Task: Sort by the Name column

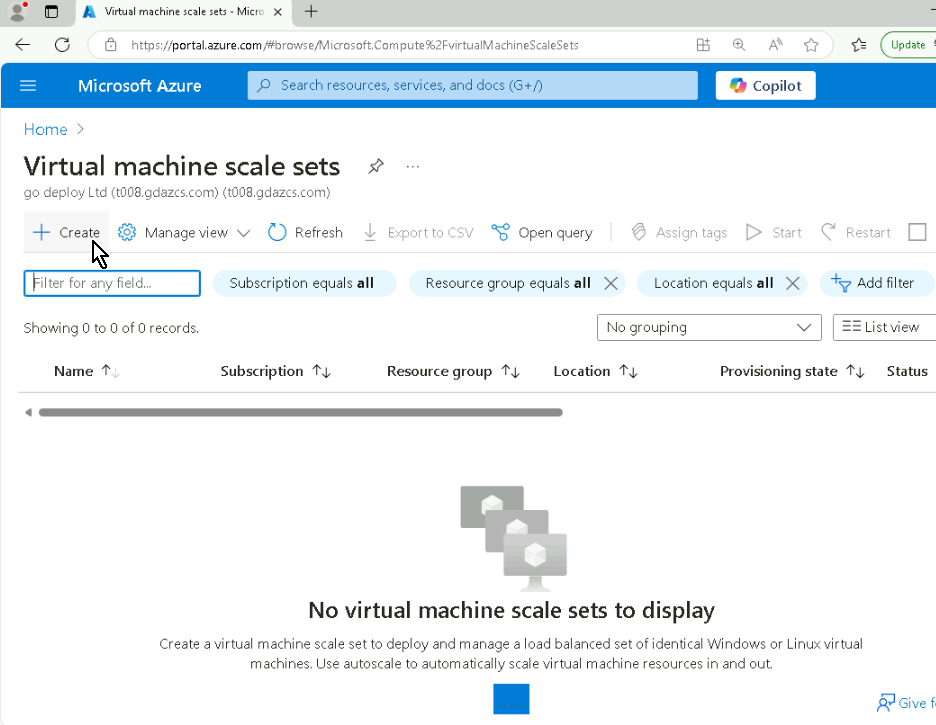Action: [x=87, y=371]
